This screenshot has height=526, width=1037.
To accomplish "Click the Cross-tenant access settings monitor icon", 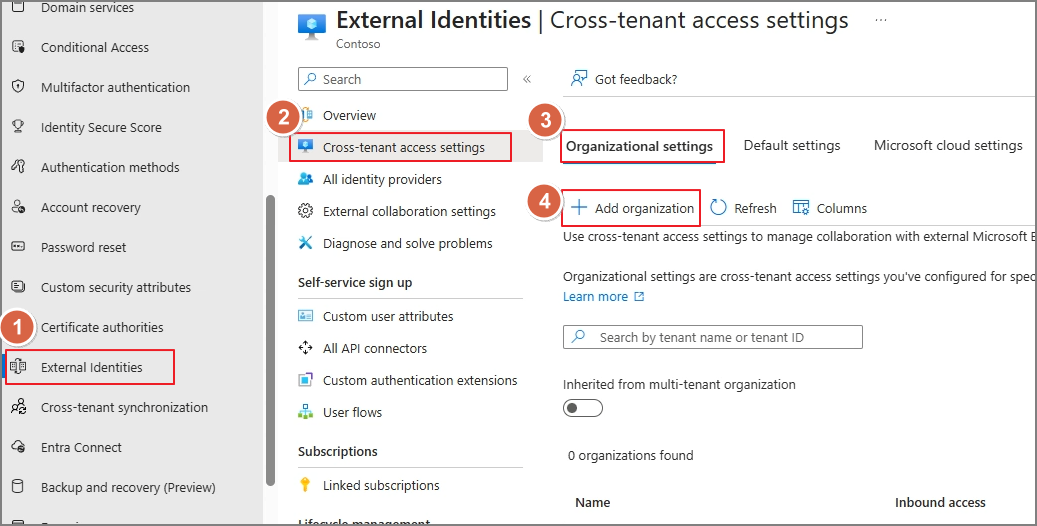I will click(x=306, y=146).
